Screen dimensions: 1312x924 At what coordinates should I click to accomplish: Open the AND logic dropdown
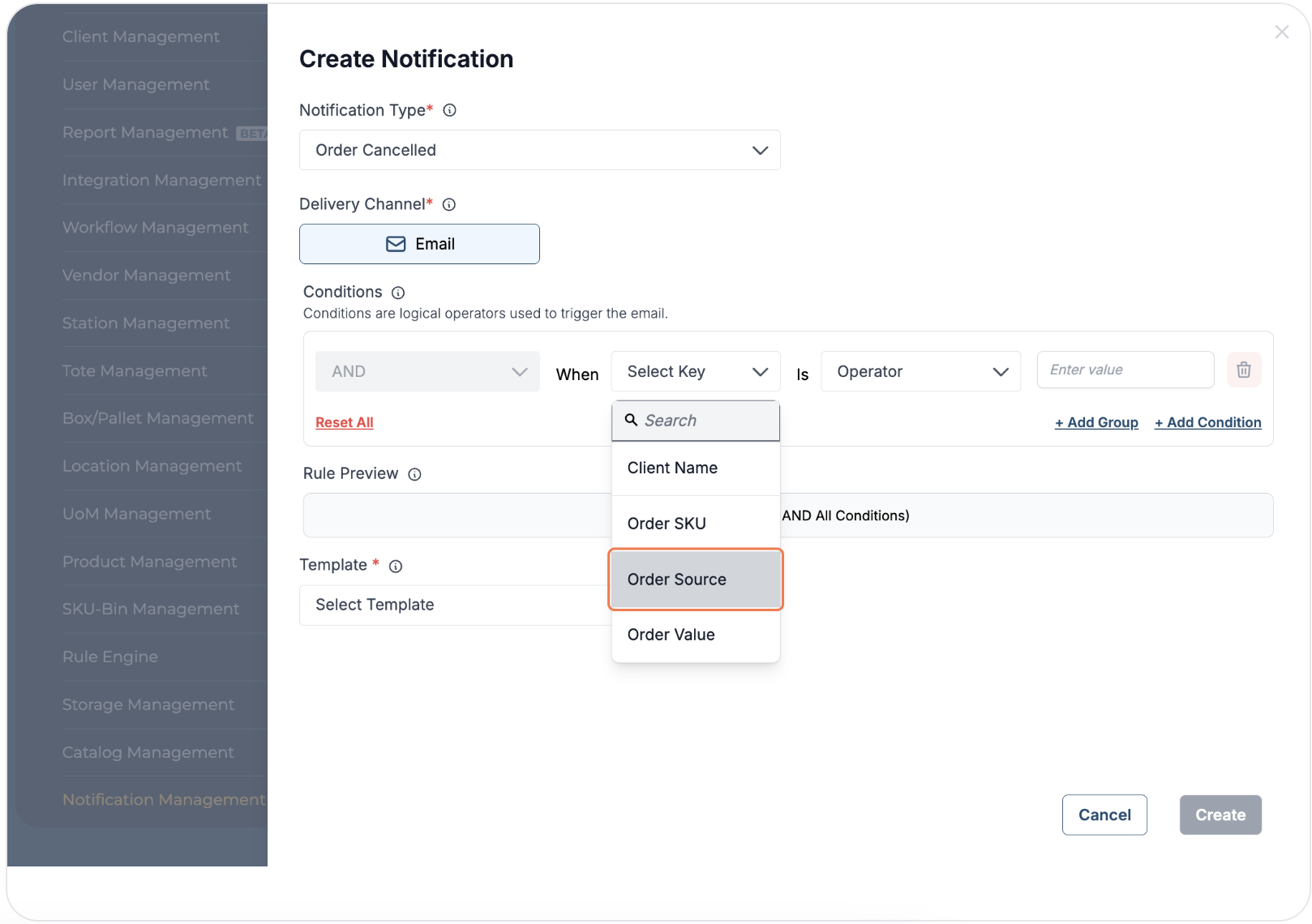click(427, 371)
